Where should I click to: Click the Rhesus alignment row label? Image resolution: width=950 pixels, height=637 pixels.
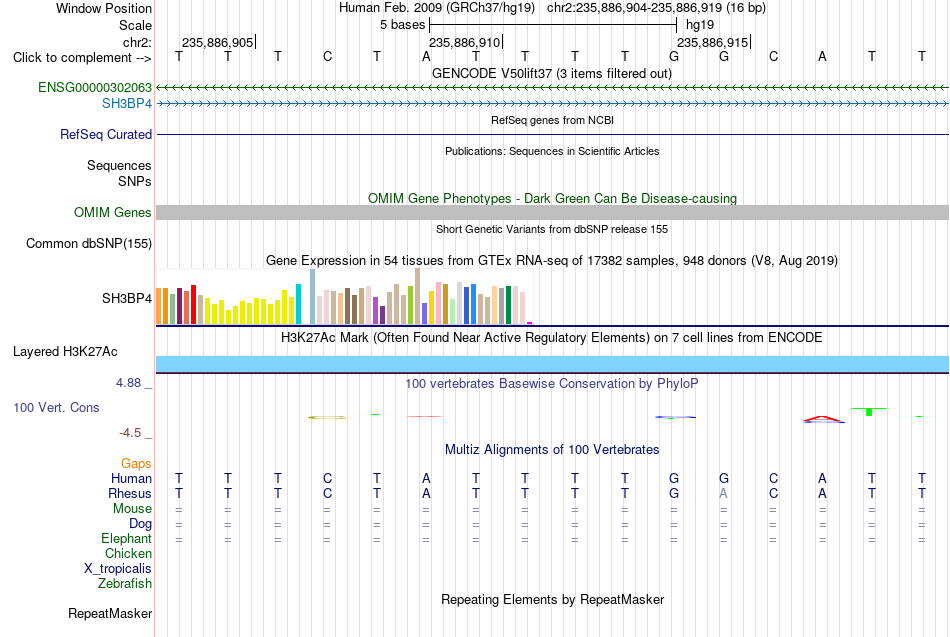click(130, 494)
